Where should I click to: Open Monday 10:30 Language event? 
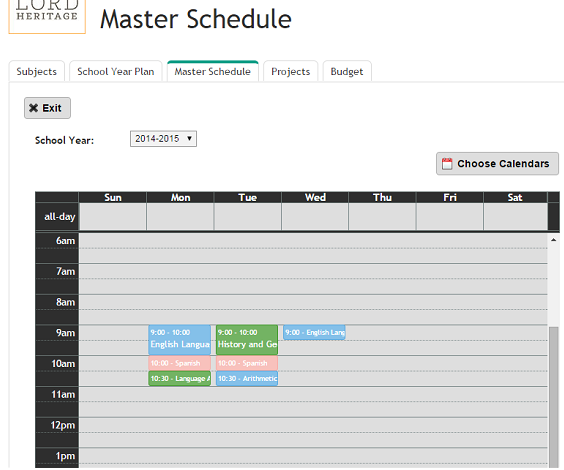[179, 379]
